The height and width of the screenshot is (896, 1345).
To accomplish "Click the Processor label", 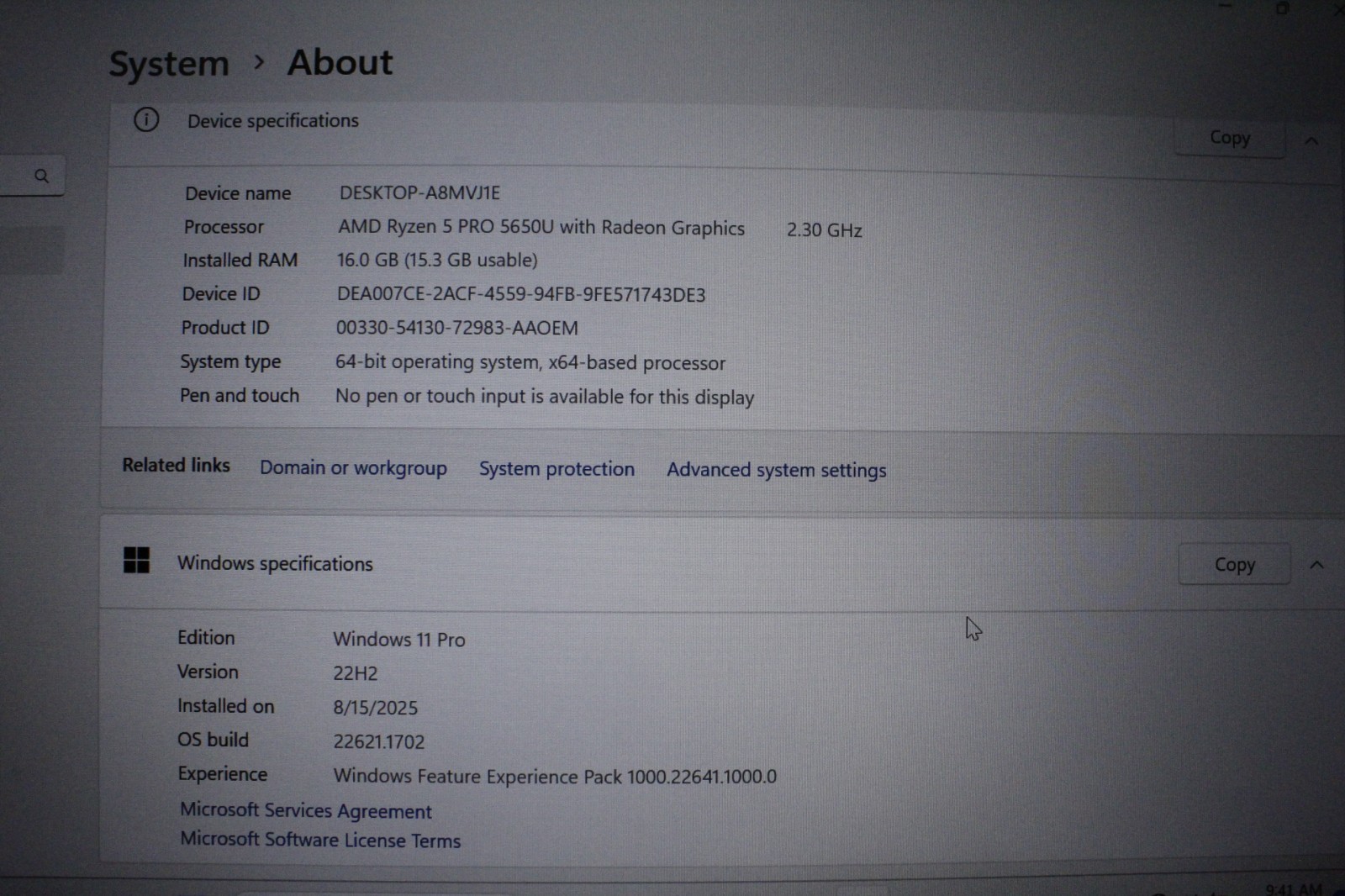I will (224, 227).
